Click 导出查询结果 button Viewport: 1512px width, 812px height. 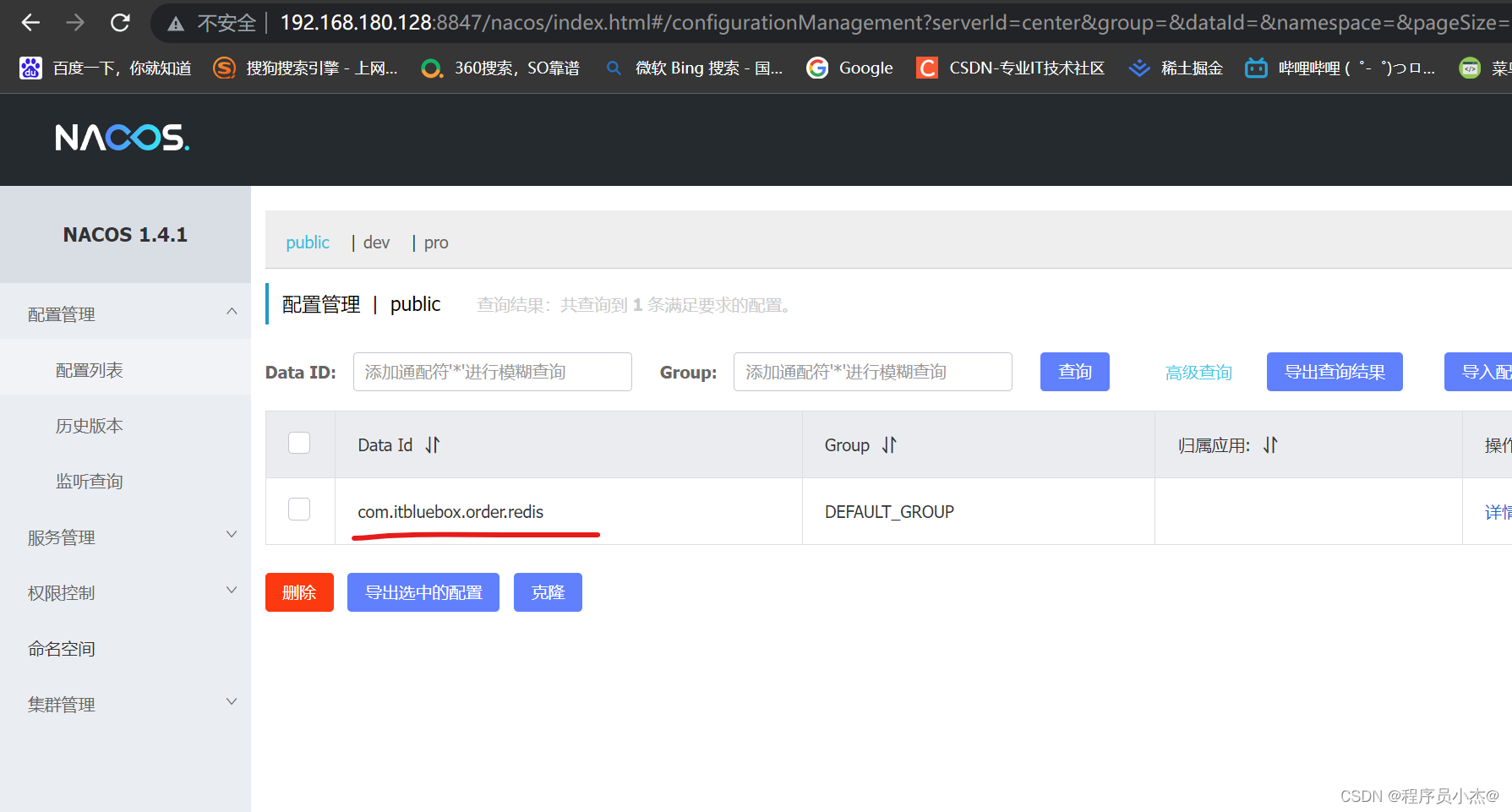coord(1335,372)
